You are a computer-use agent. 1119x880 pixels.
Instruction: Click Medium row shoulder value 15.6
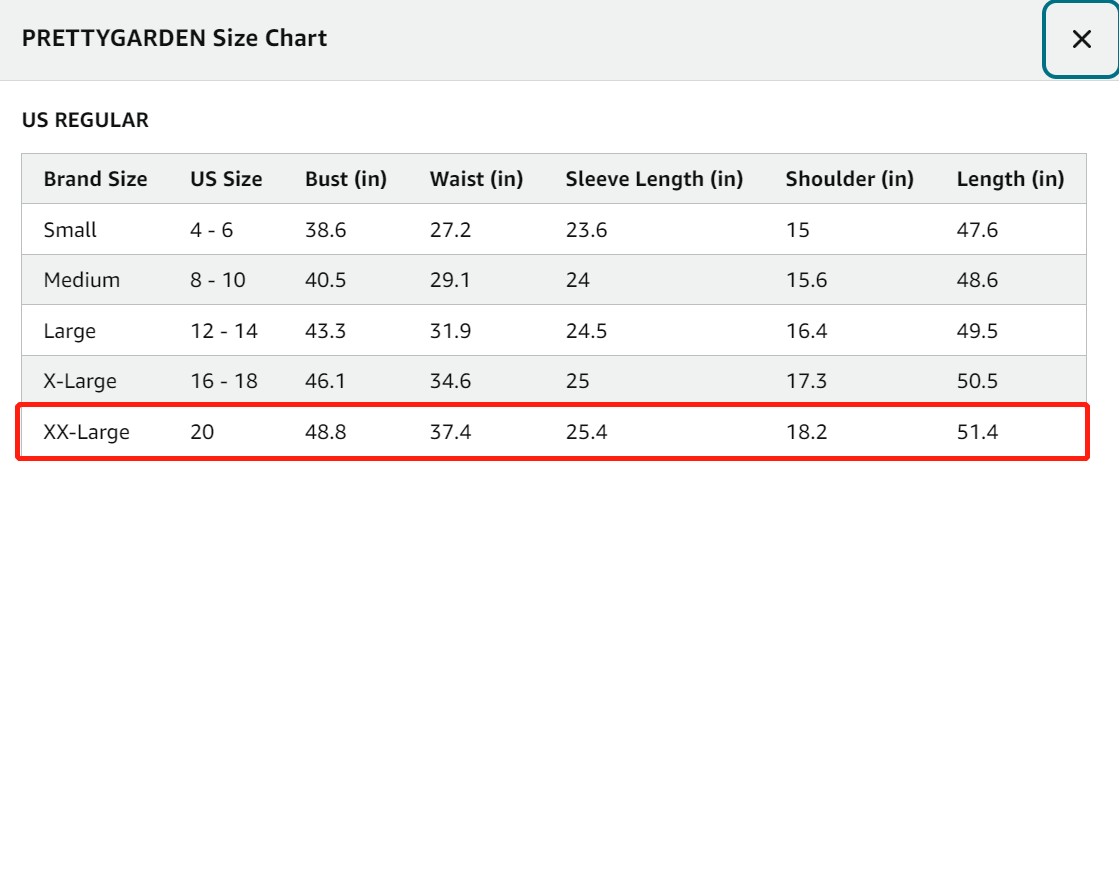tap(807, 280)
